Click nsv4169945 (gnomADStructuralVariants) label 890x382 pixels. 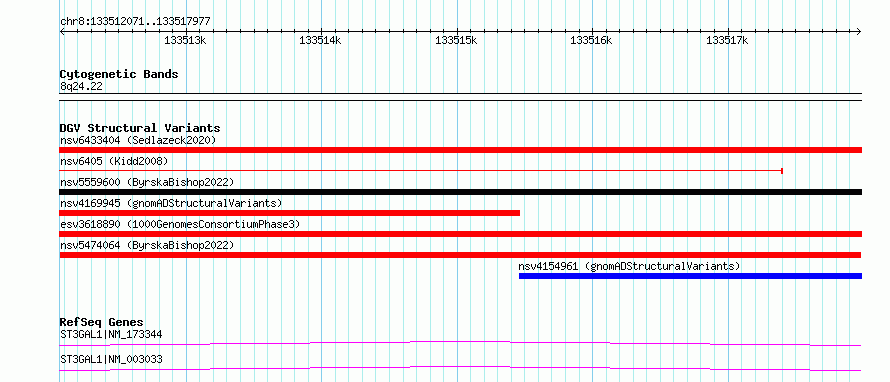tap(171, 203)
